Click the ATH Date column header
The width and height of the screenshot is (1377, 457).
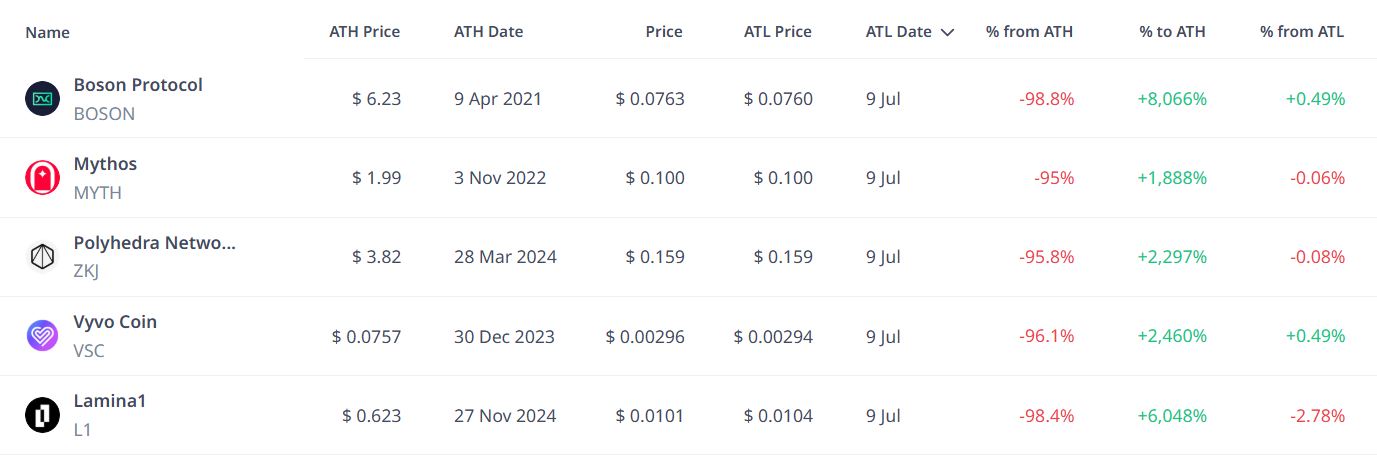click(x=489, y=32)
